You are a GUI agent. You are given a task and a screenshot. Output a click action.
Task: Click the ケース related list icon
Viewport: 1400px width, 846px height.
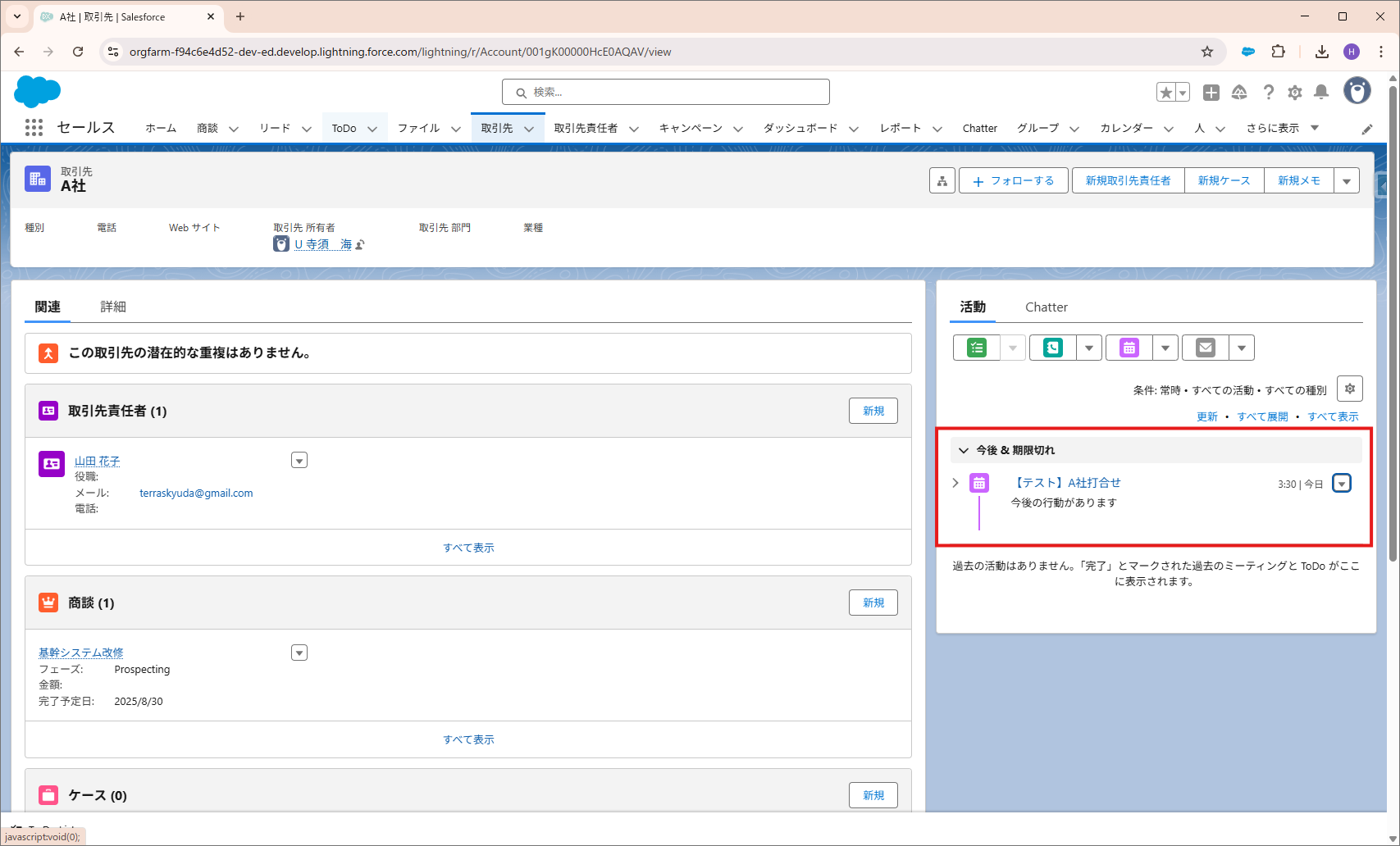click(48, 795)
